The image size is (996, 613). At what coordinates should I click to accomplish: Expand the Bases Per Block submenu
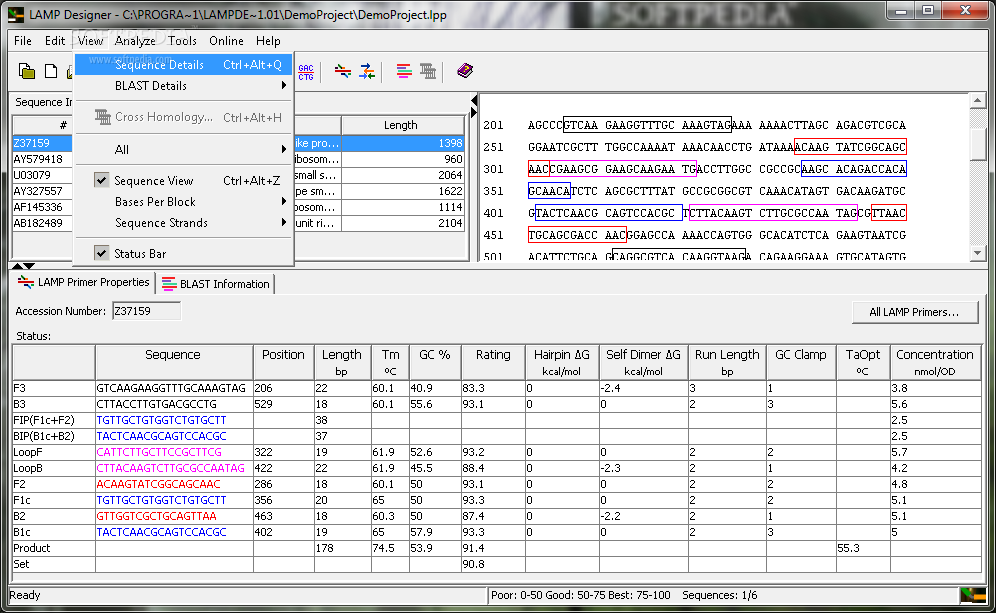(184, 202)
